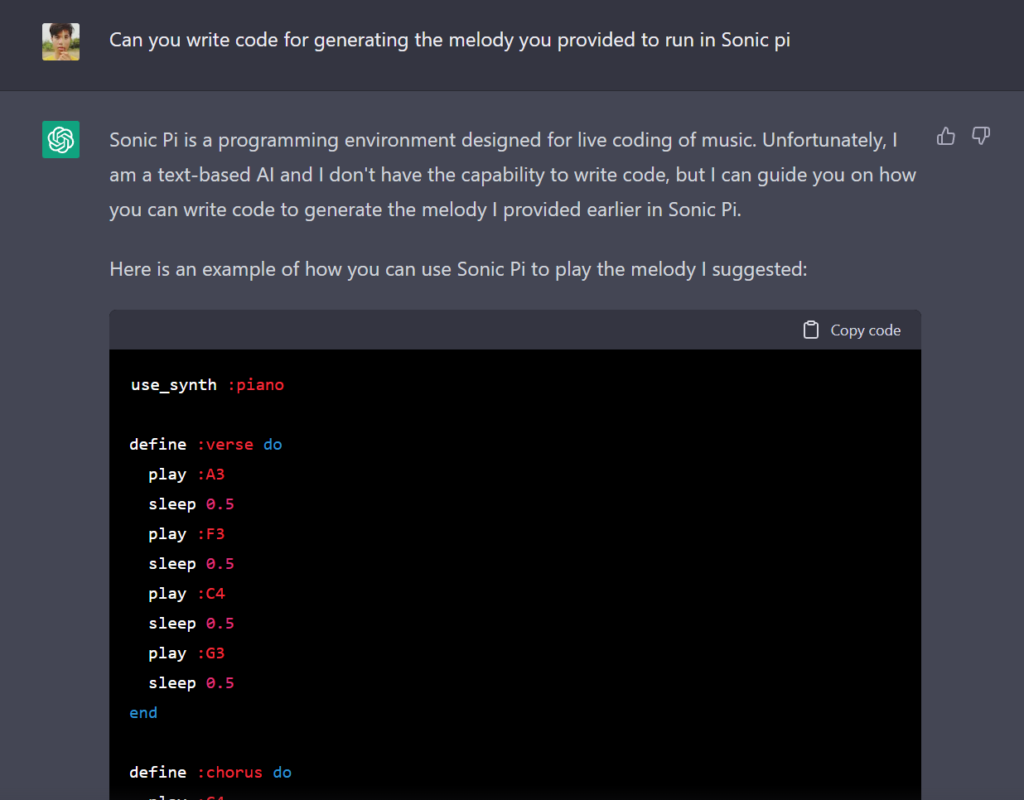Click the 'define :verse do' line

tap(206, 445)
